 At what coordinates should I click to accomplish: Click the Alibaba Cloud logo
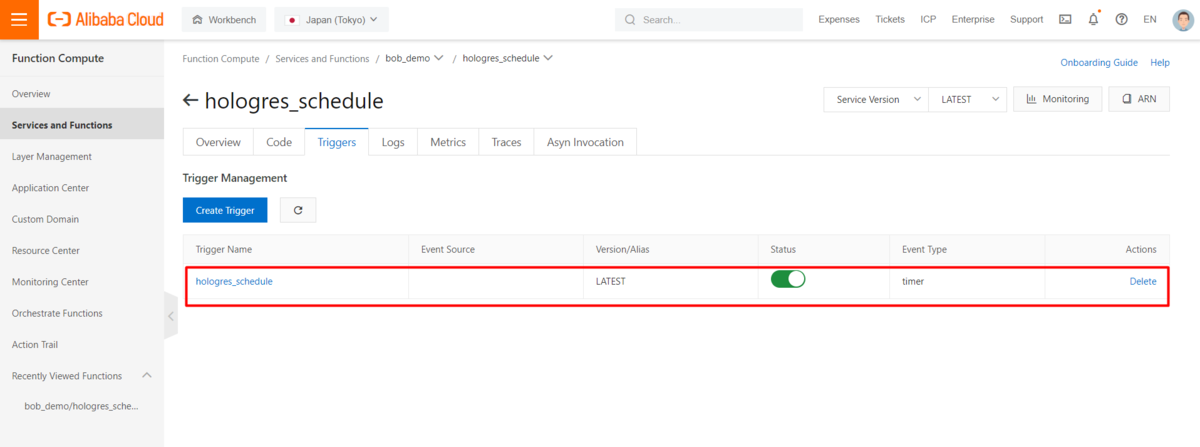pos(104,19)
